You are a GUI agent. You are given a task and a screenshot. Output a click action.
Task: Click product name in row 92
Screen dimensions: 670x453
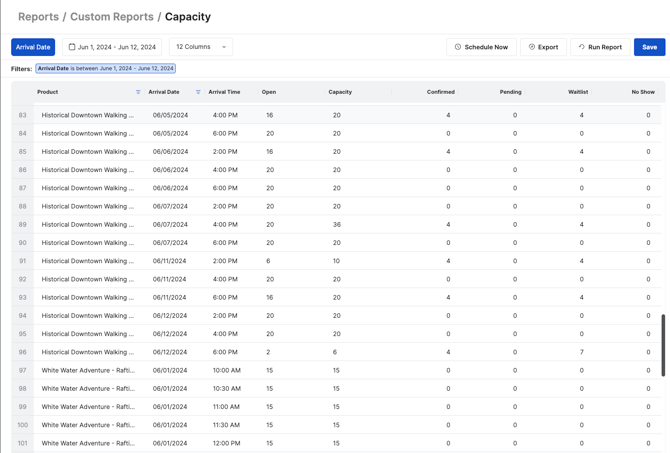coord(88,279)
